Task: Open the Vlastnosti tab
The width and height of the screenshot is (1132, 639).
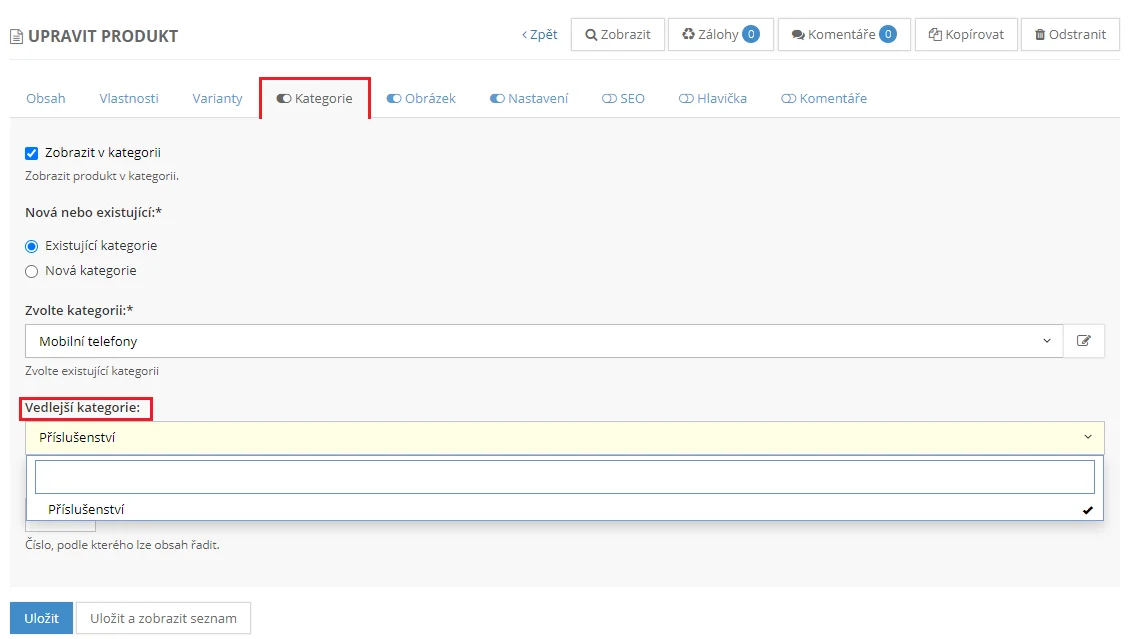Action: pyautogui.click(x=129, y=98)
